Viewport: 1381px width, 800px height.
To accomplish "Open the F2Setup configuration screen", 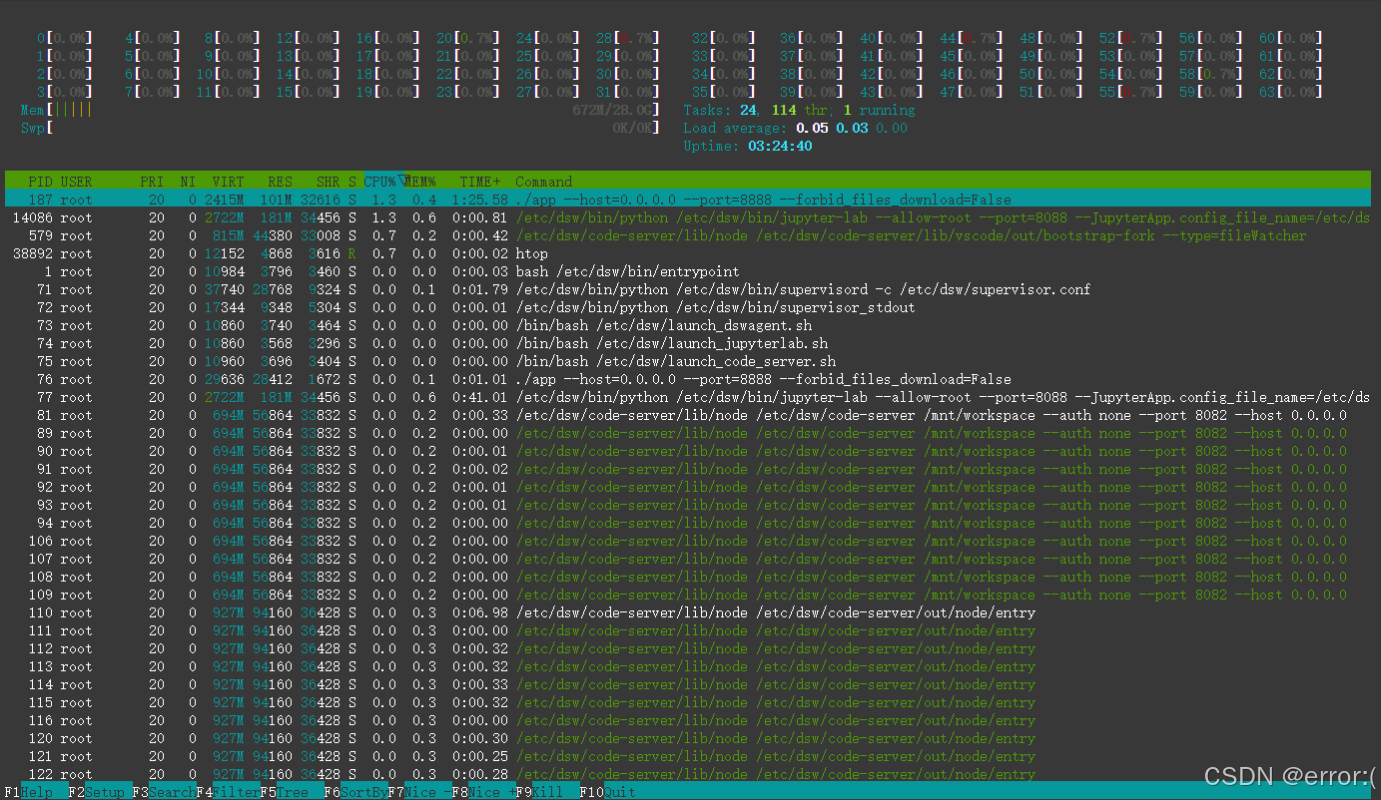I will pos(98,791).
